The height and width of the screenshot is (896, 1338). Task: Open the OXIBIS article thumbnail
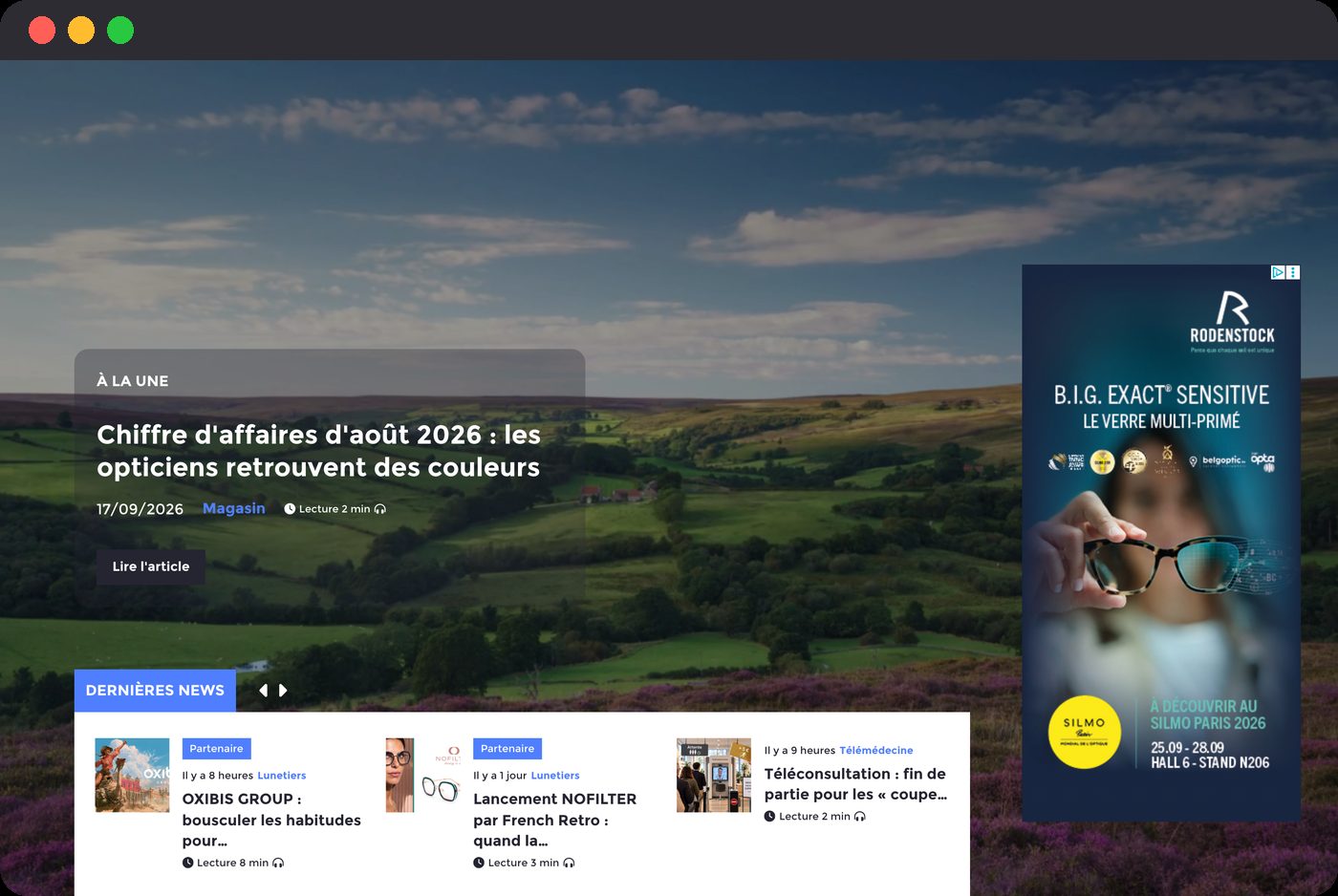(x=132, y=775)
